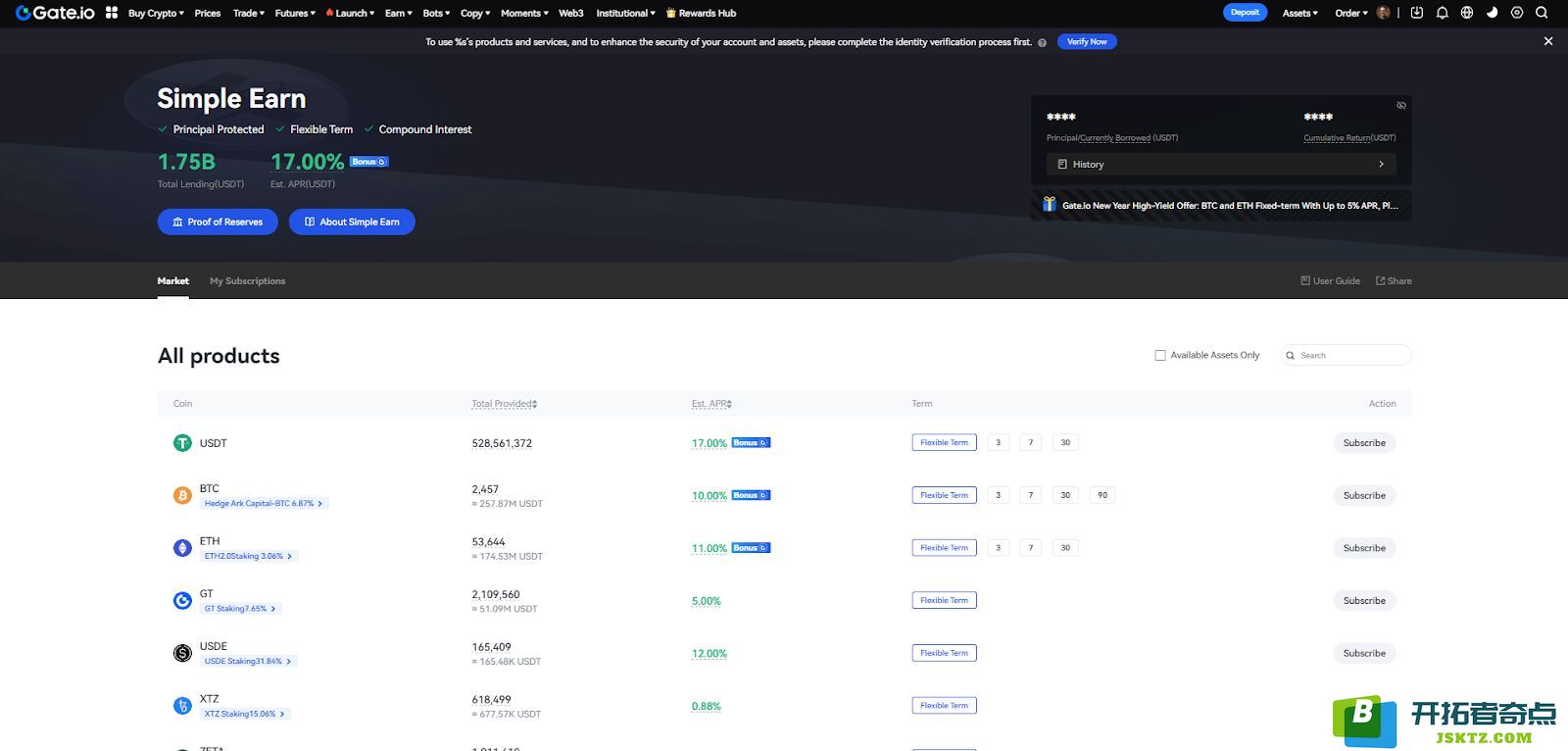Select the 7-day term for USDT
Image resolution: width=1568 pixels, height=751 pixels.
(x=1030, y=442)
